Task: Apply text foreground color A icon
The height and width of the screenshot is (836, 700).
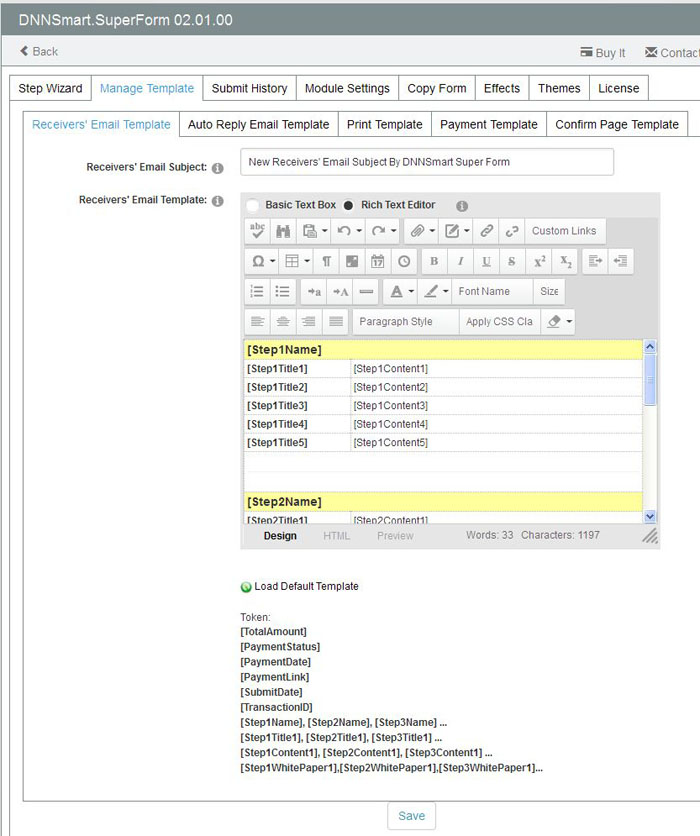Action: click(x=396, y=292)
